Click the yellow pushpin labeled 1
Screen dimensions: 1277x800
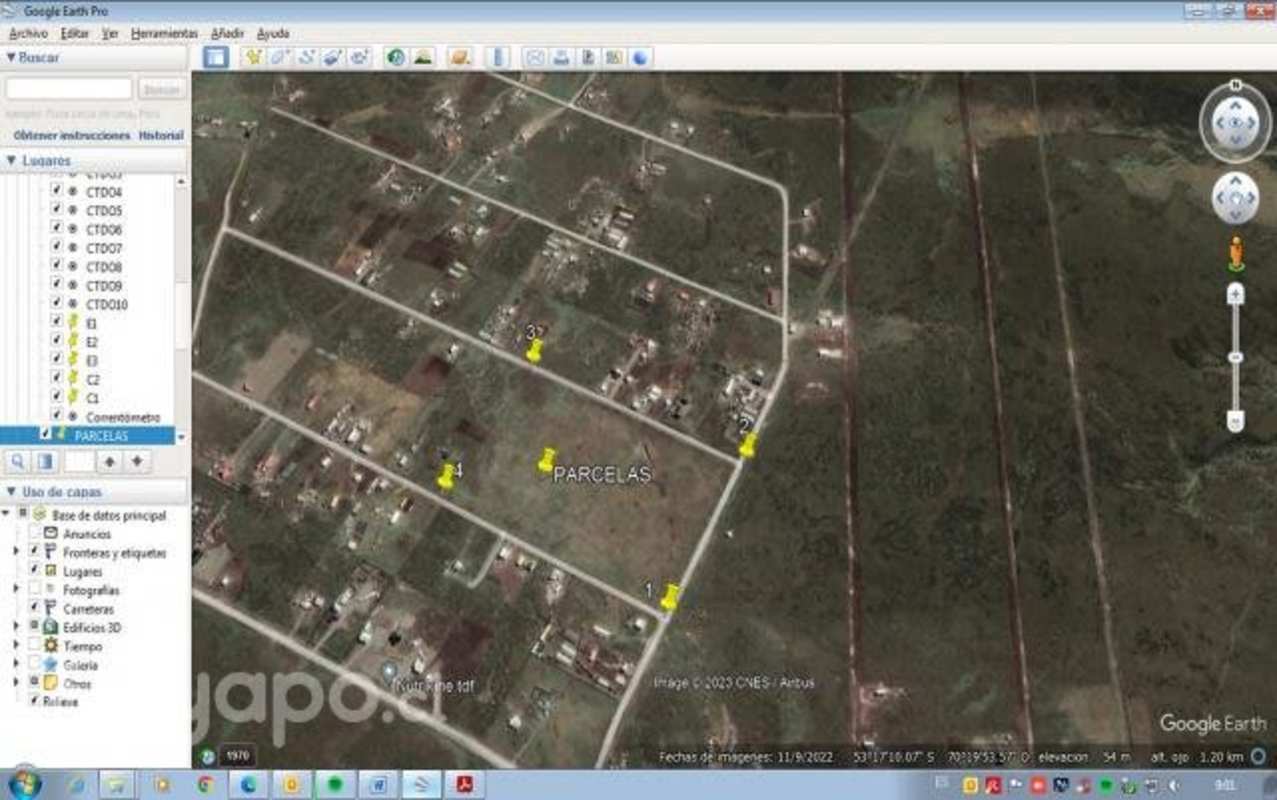click(x=670, y=597)
